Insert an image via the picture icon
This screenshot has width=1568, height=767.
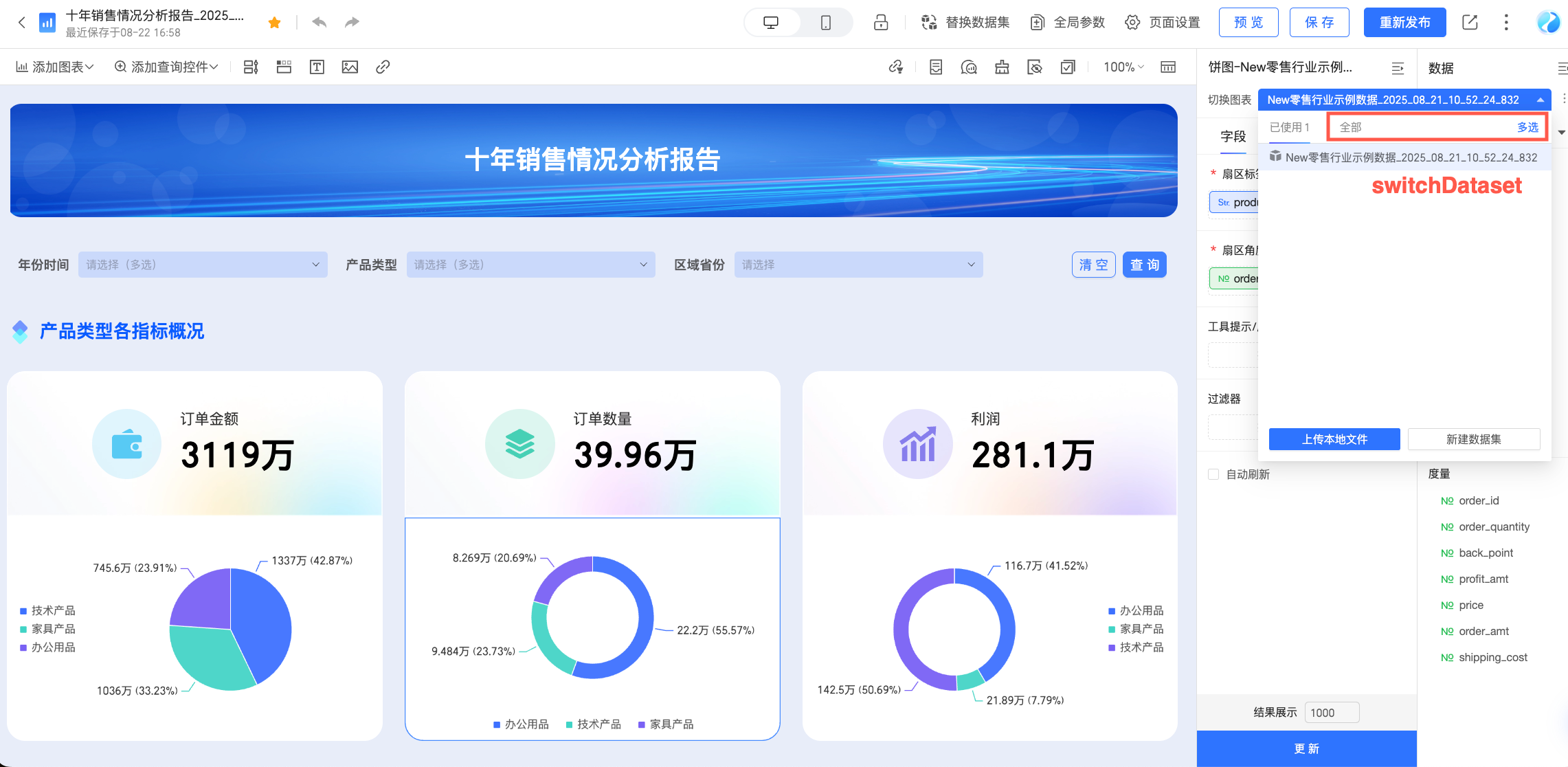[350, 67]
